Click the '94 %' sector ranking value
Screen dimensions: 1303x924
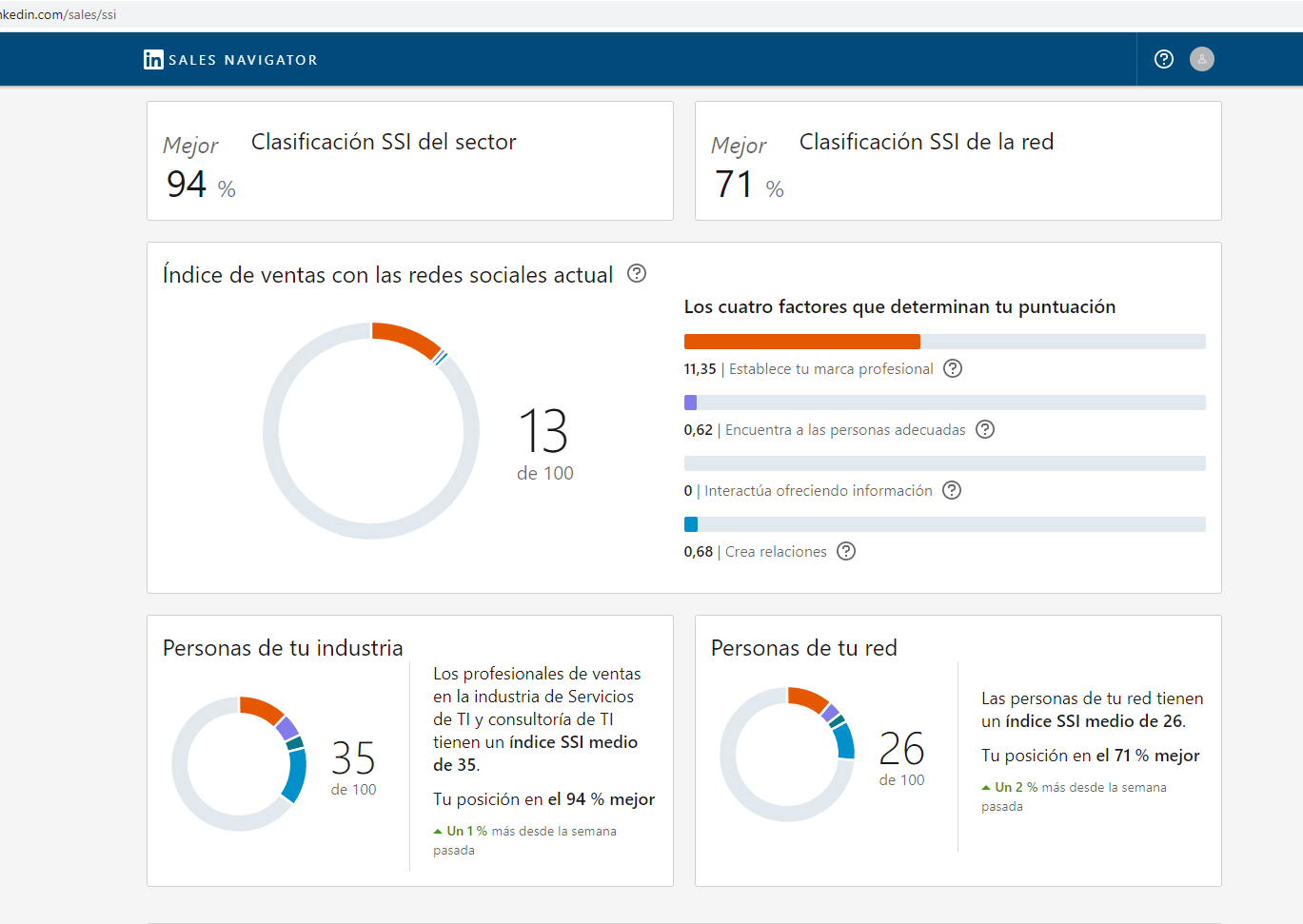(201, 185)
